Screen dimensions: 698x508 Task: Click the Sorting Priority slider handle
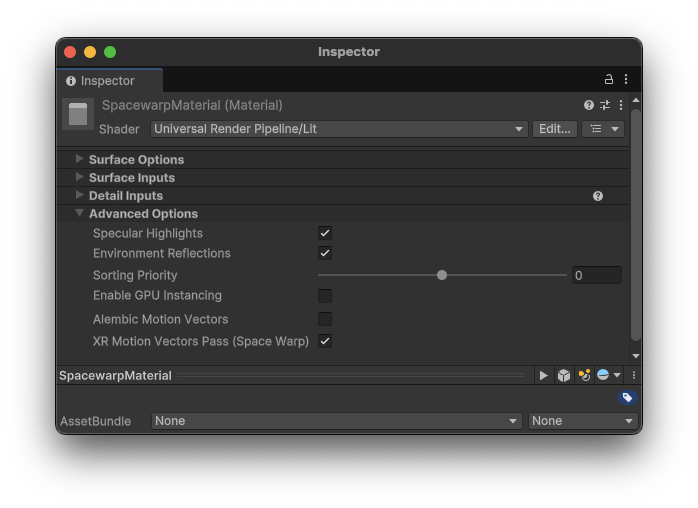coord(442,275)
